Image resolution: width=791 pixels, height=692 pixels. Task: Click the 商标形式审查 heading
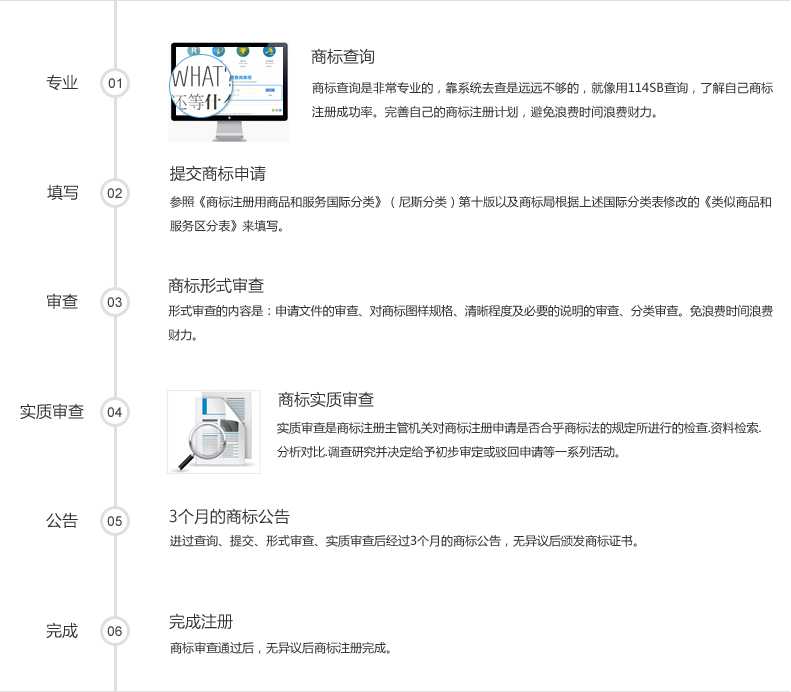click(x=216, y=285)
